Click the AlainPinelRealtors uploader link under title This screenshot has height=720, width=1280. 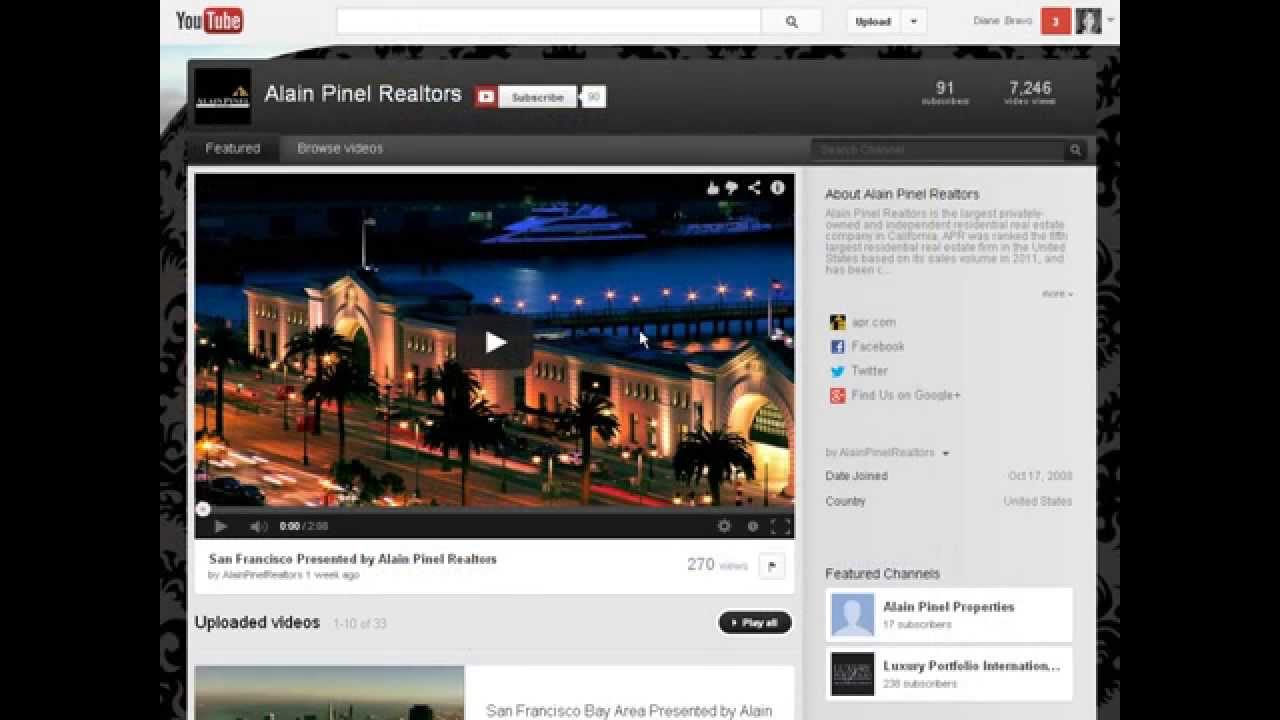pyautogui.click(x=262, y=575)
